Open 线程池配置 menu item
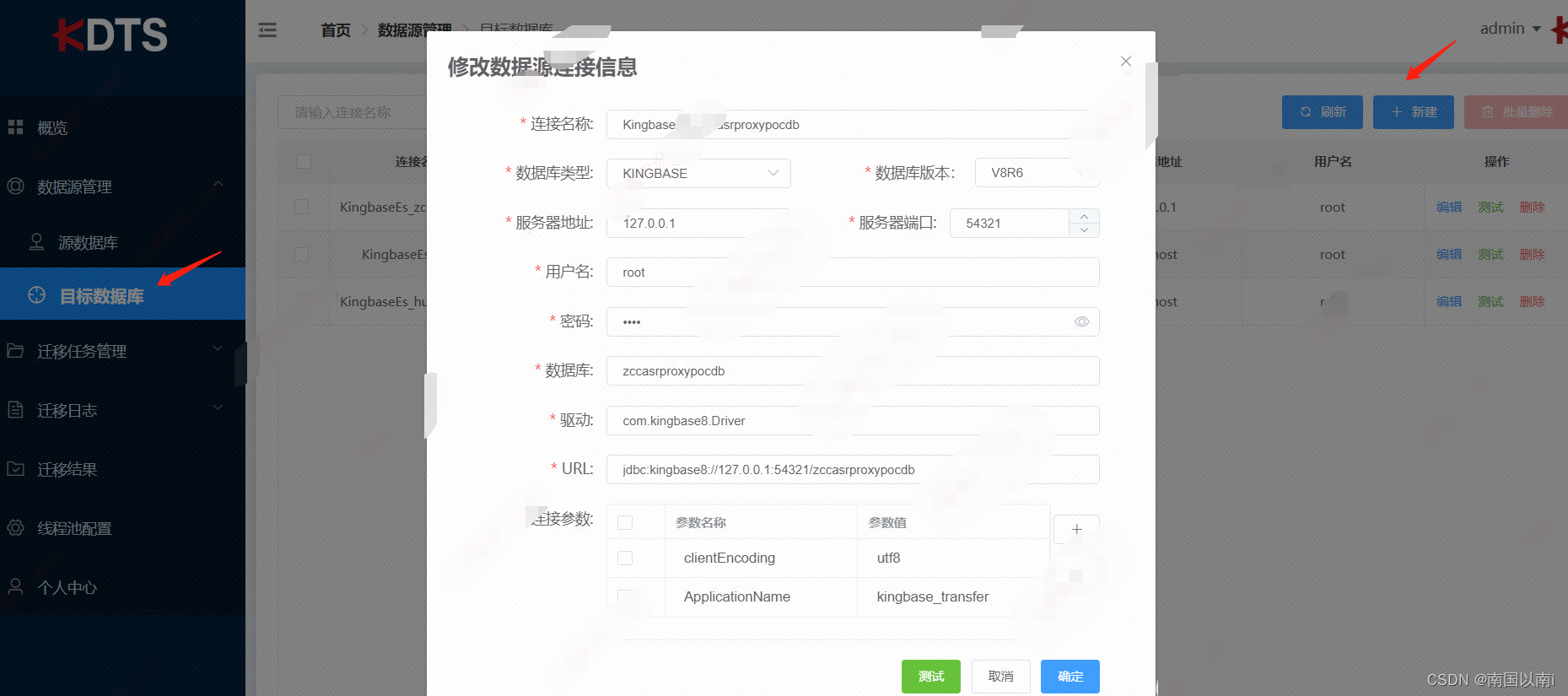This screenshot has height=696, width=1568. click(x=122, y=528)
